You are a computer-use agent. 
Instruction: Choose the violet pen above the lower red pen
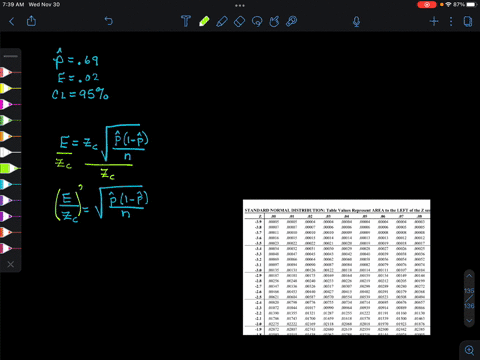tap(10, 216)
